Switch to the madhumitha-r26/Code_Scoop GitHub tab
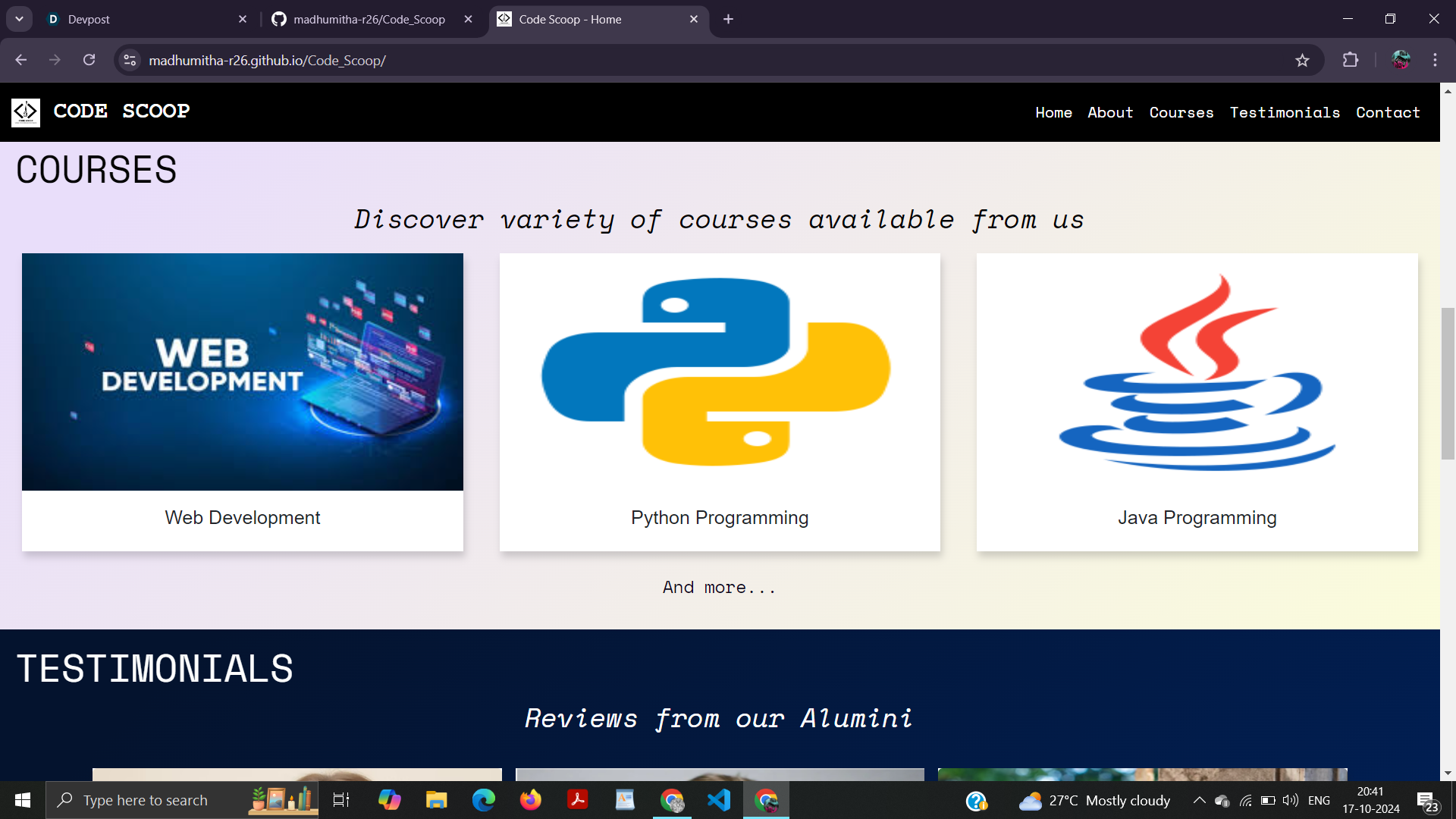Viewport: 1456px width, 819px height. [369, 19]
